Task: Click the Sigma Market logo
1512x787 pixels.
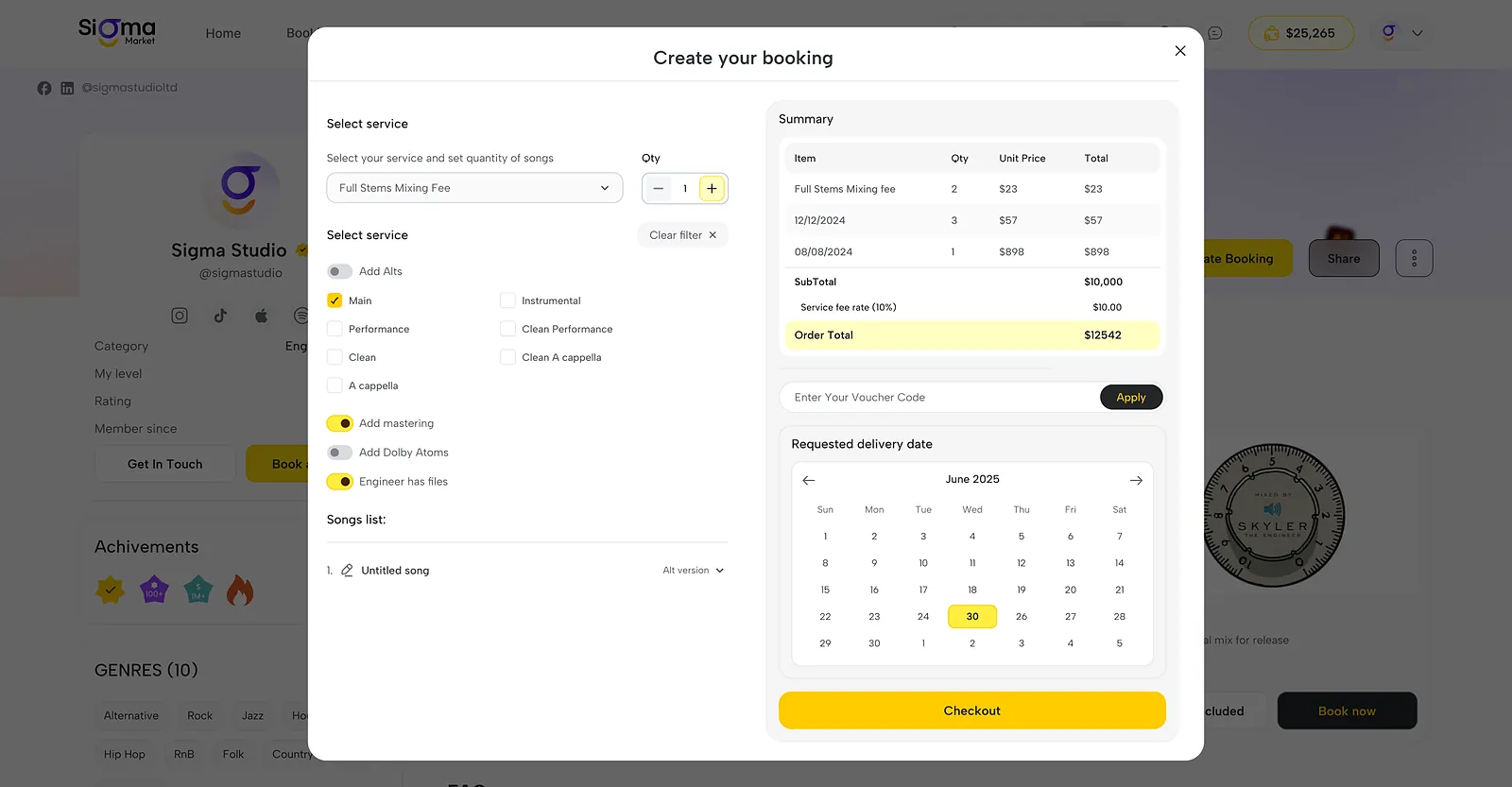Action: pos(117,31)
